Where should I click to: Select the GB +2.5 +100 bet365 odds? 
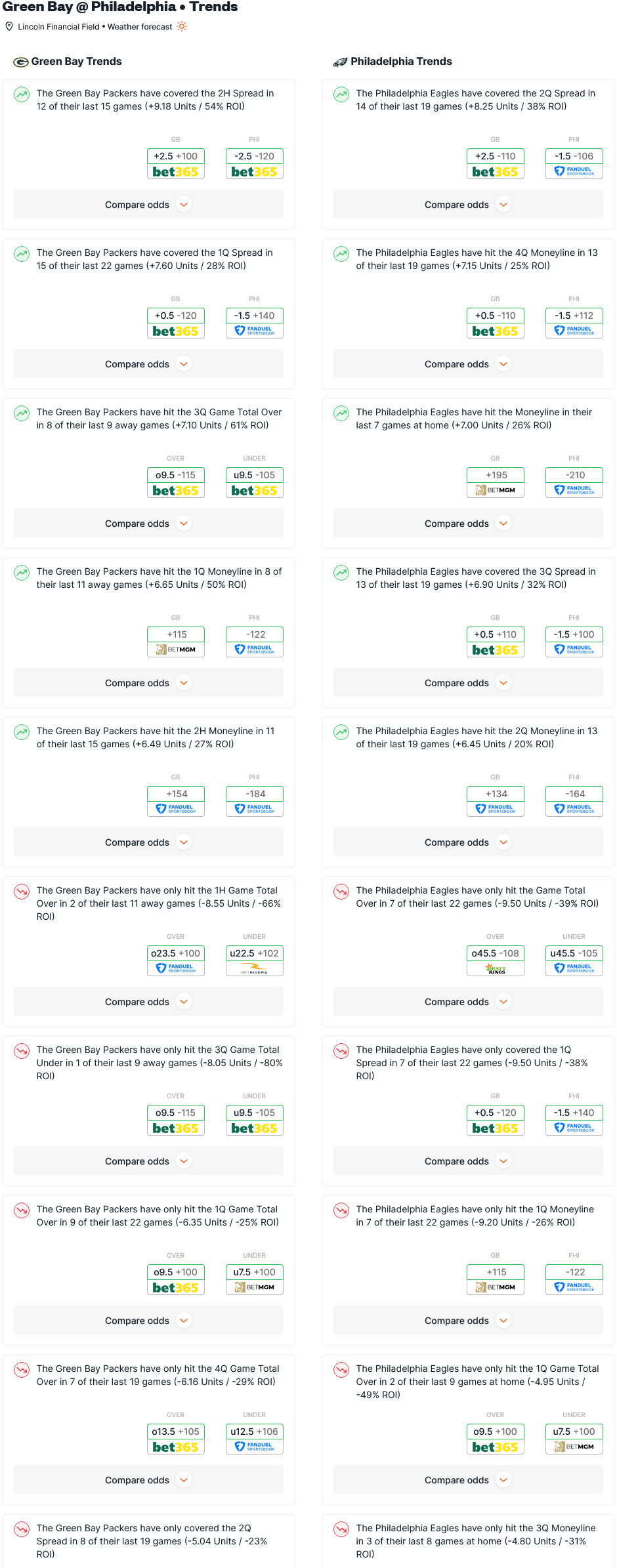click(176, 164)
